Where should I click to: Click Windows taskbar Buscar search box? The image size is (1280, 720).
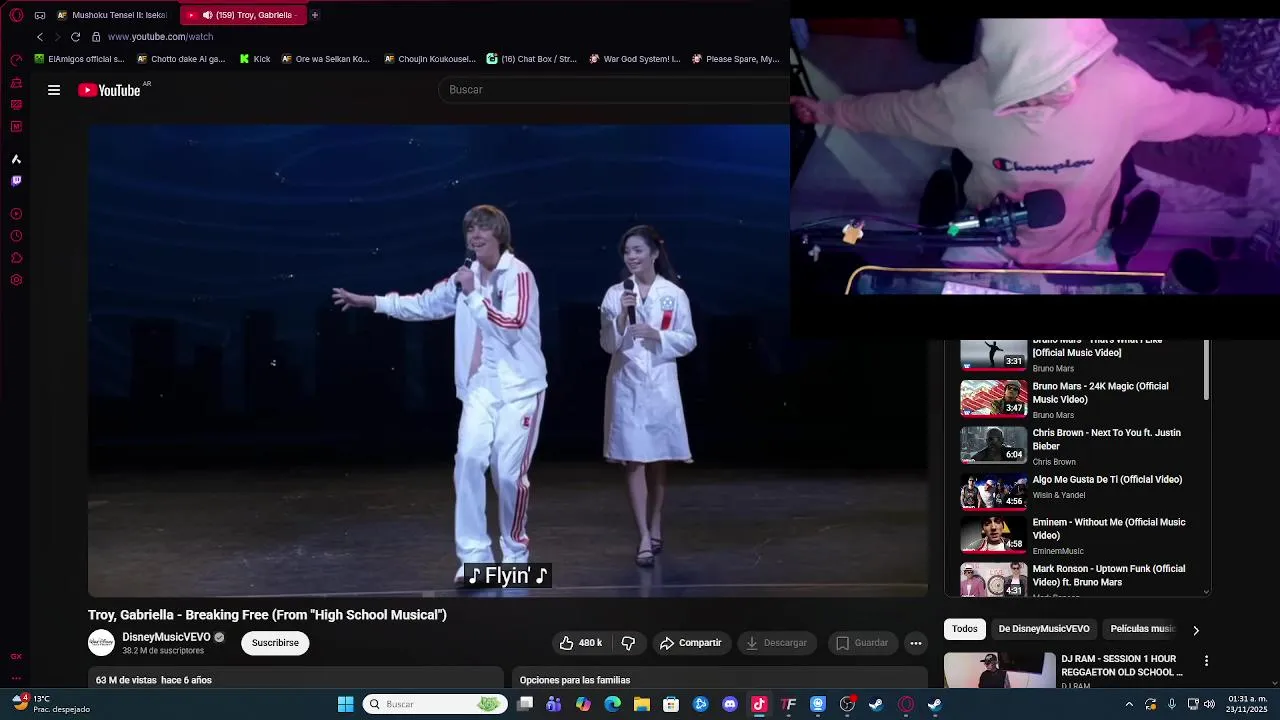[x=434, y=704]
